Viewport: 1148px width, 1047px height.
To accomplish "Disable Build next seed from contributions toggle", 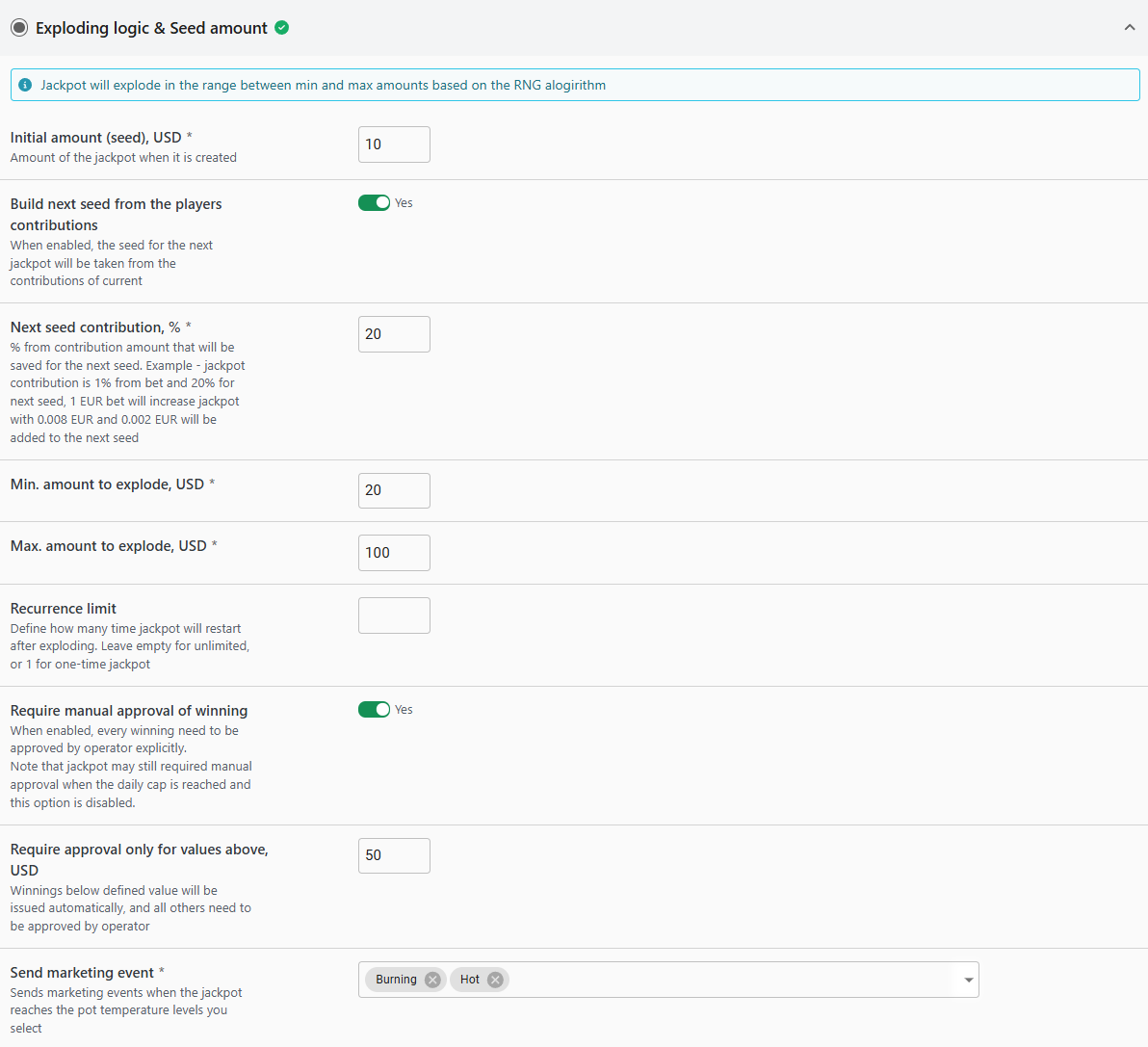I will [x=374, y=202].
